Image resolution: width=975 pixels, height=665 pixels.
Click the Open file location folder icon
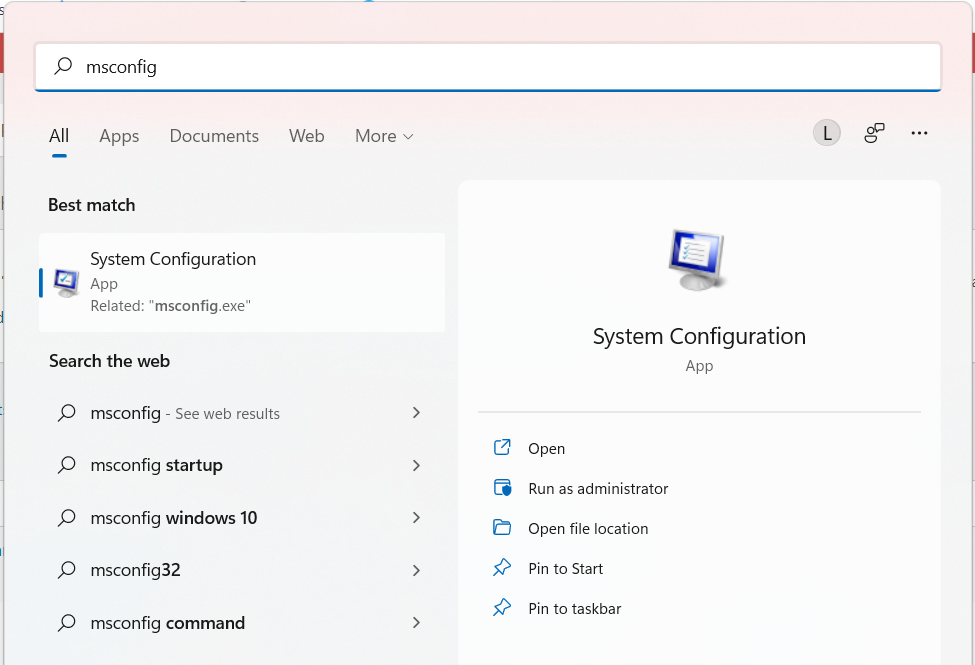(502, 528)
